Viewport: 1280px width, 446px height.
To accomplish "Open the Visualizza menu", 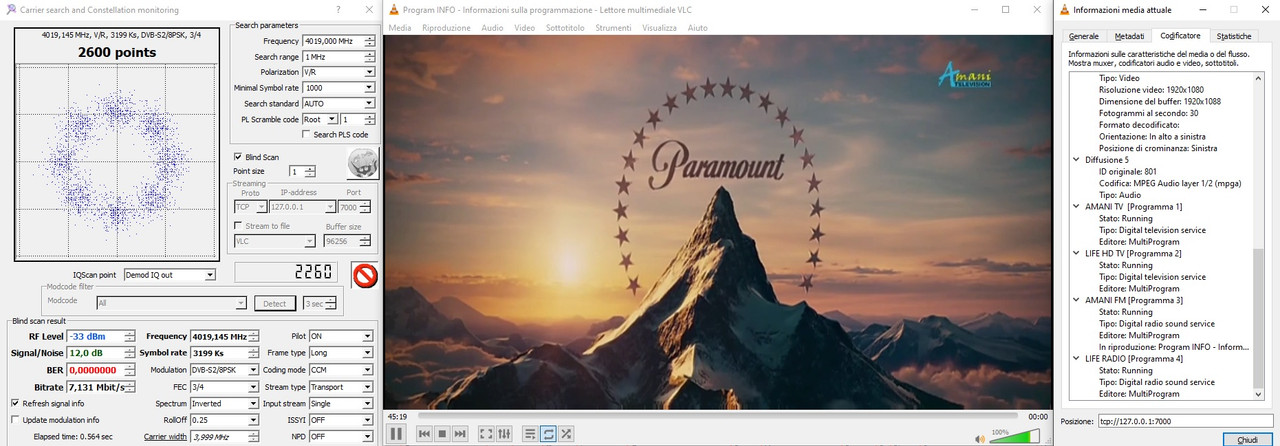I will click(x=659, y=28).
